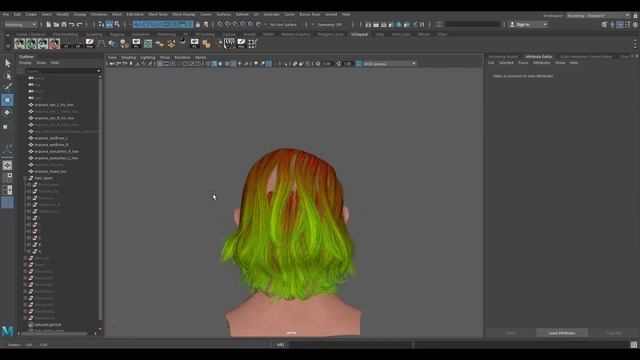Toggle snap to grid magnet icon

click(x=220, y=25)
